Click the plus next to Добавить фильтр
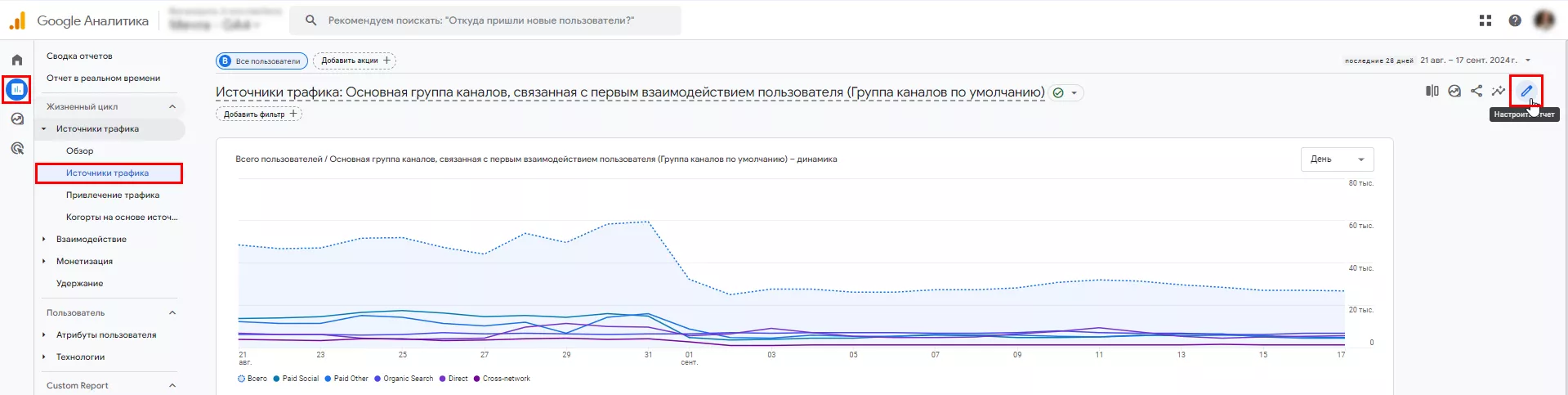 pyautogui.click(x=293, y=114)
